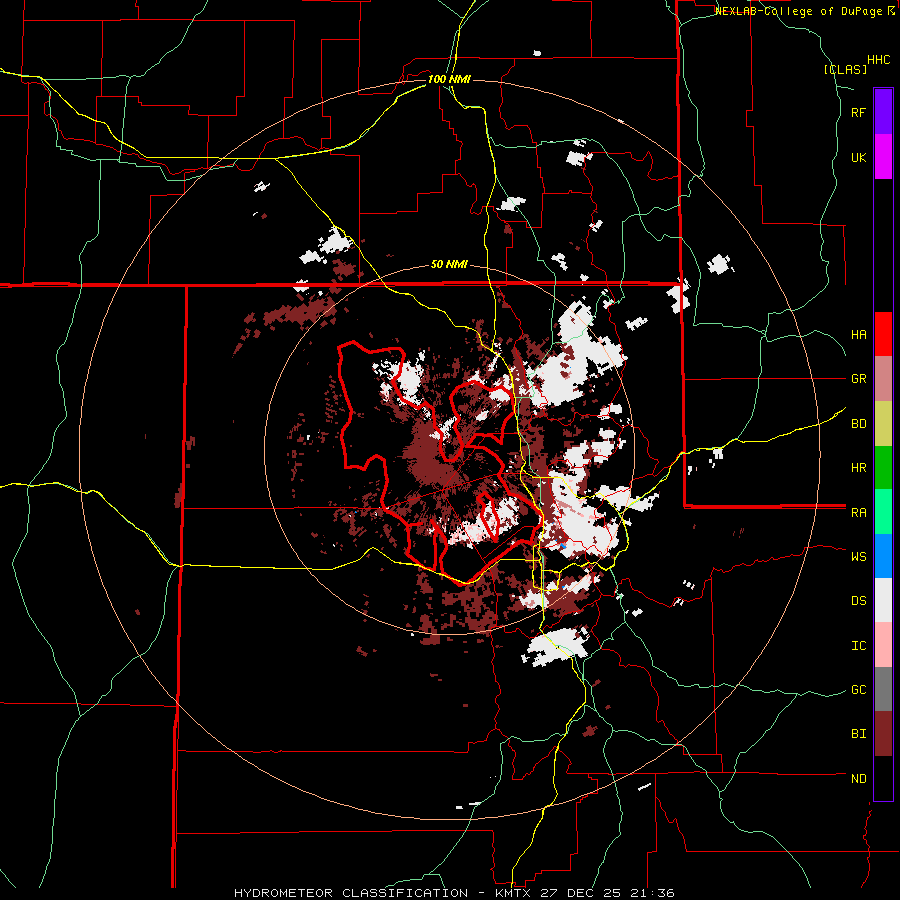The width and height of the screenshot is (900, 900).
Task: Click the ND no data black swatch
Action: [883, 778]
